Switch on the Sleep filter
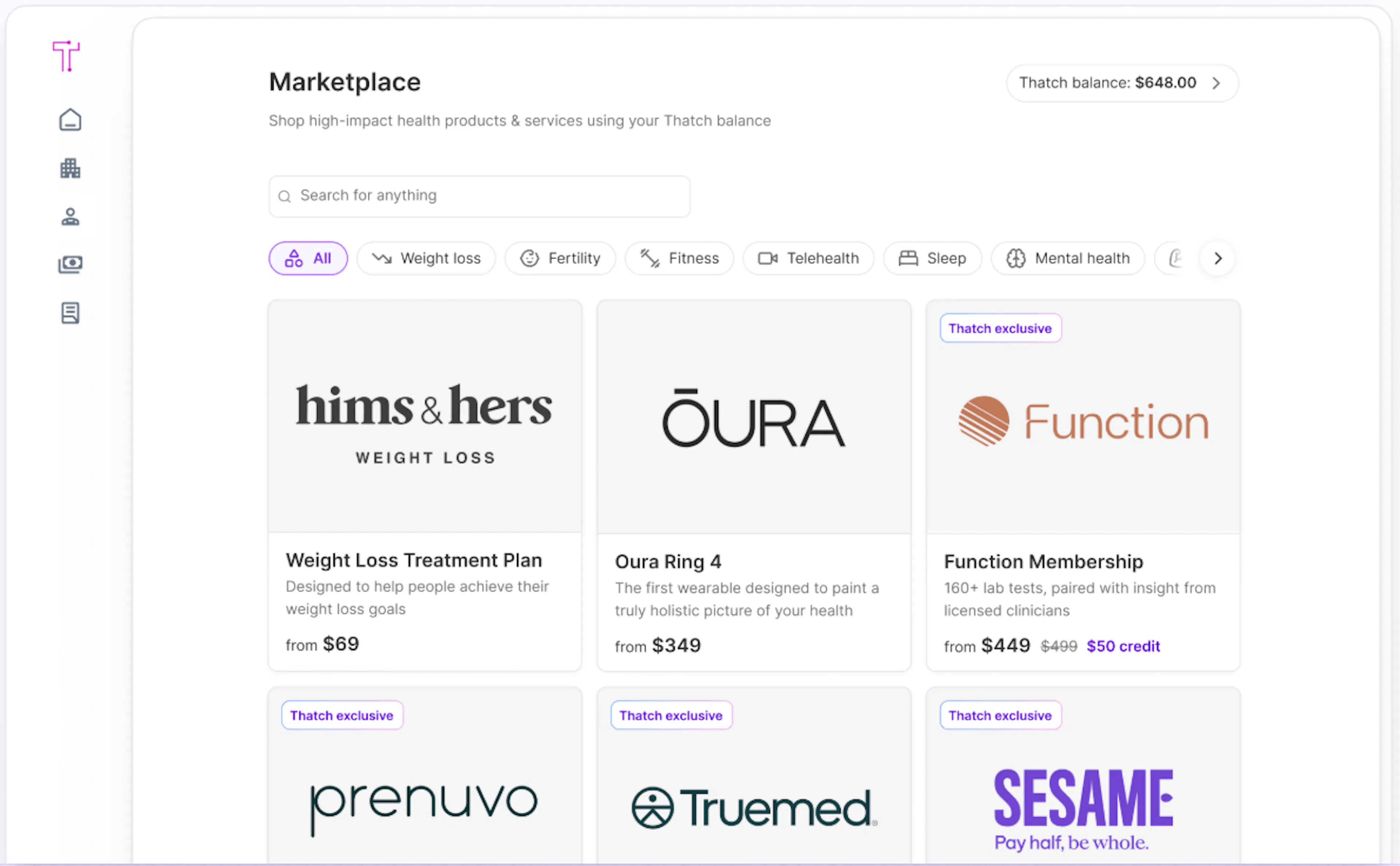This screenshot has width=1400, height=866. tap(932, 258)
